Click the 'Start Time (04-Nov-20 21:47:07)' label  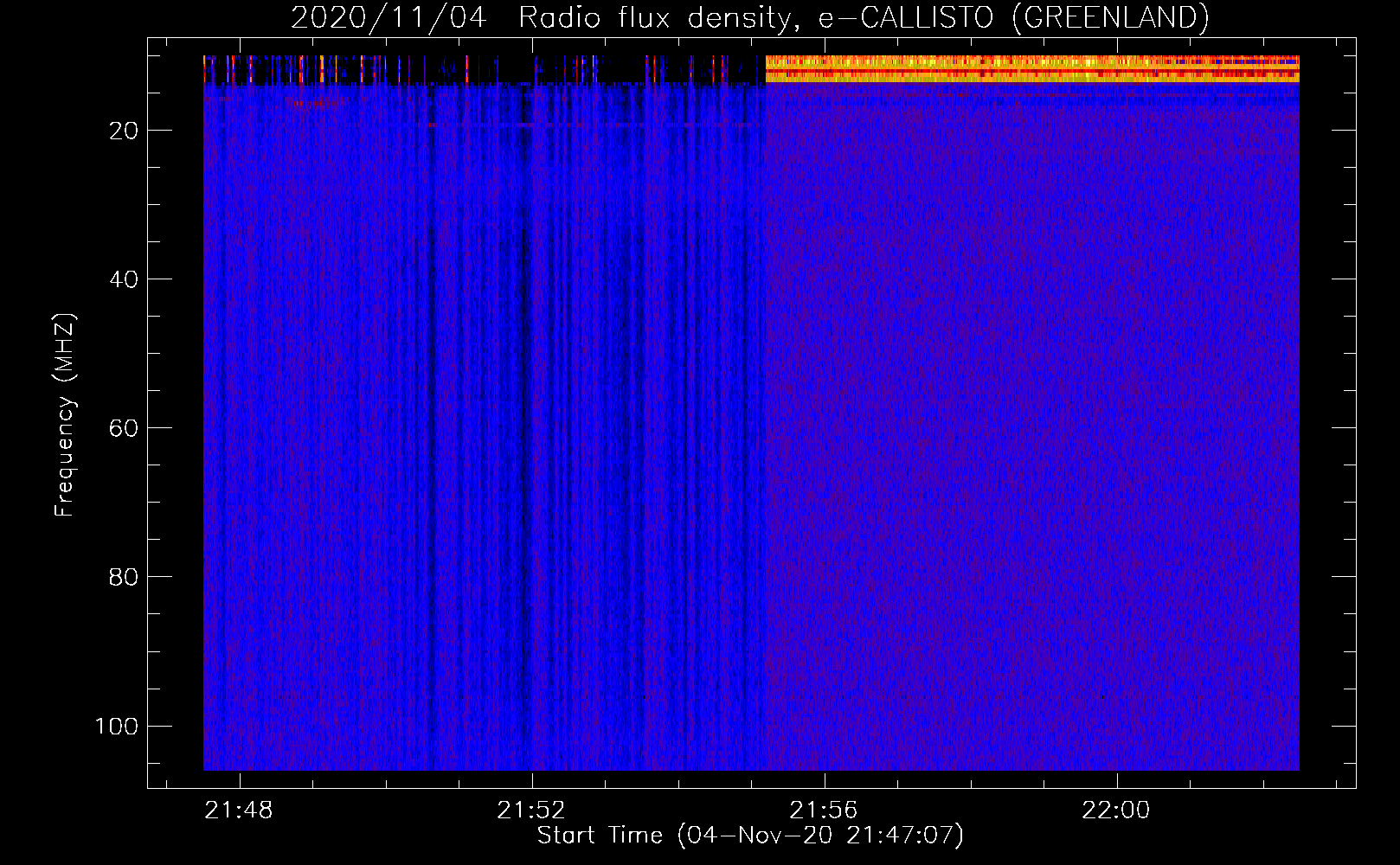pos(750,836)
